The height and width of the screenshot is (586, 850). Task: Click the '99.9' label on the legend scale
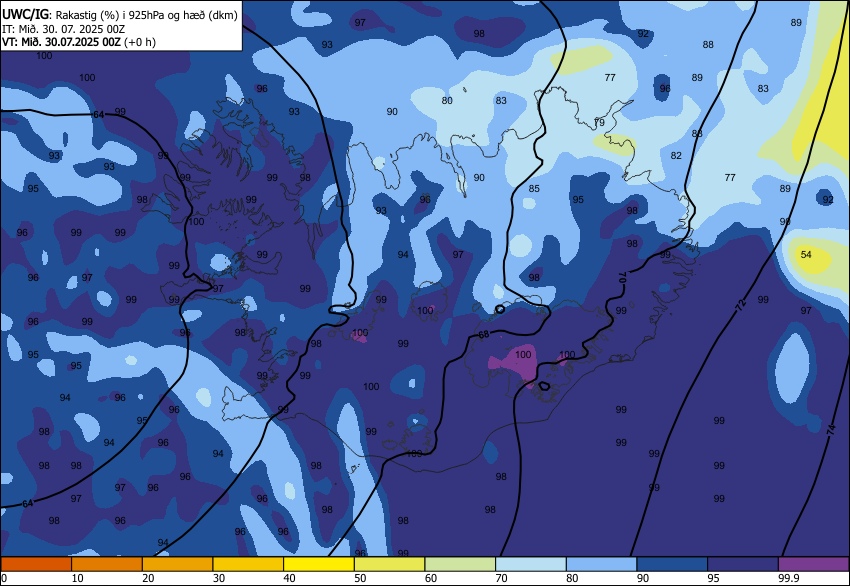789,578
